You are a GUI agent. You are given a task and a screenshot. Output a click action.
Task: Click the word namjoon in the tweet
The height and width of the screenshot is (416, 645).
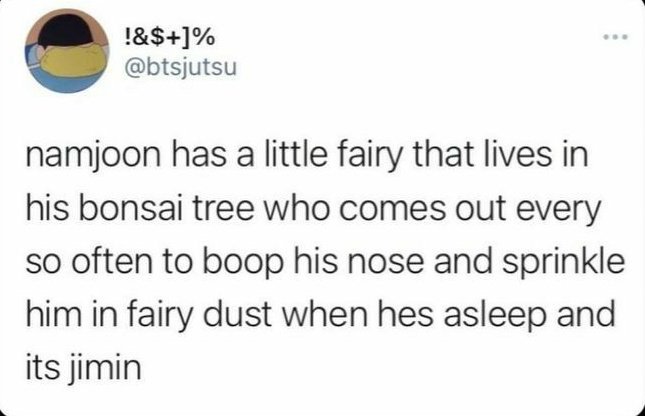[x=93, y=157]
